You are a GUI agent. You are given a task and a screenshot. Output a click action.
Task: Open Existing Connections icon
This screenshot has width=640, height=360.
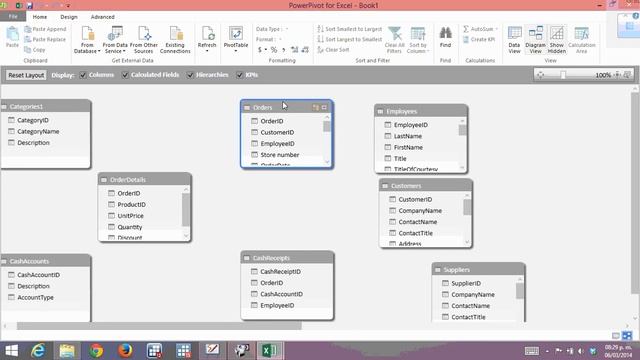pos(175,33)
